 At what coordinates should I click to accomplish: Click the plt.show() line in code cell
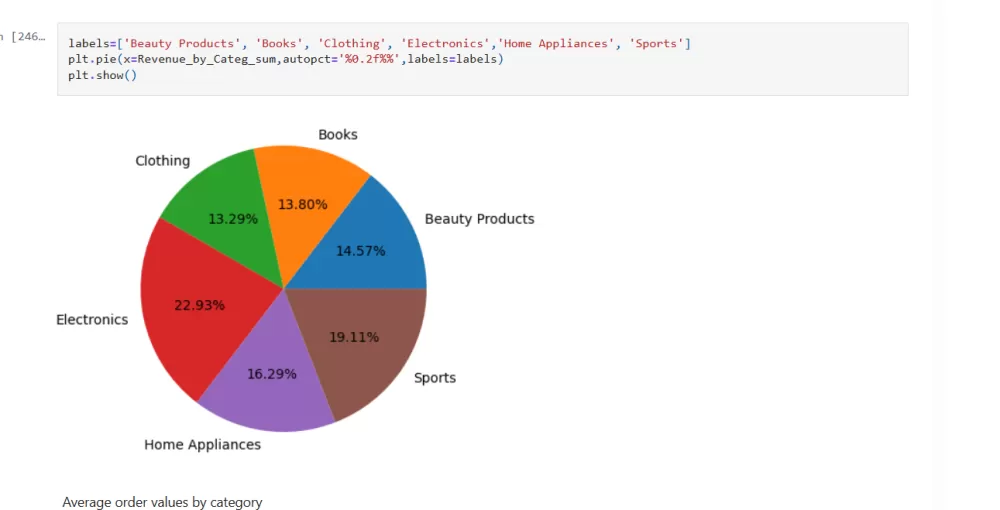[102, 76]
